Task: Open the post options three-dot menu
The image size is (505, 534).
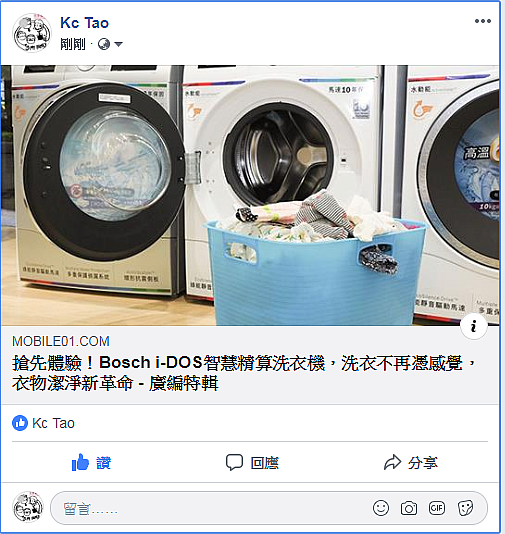Action: pos(483,21)
